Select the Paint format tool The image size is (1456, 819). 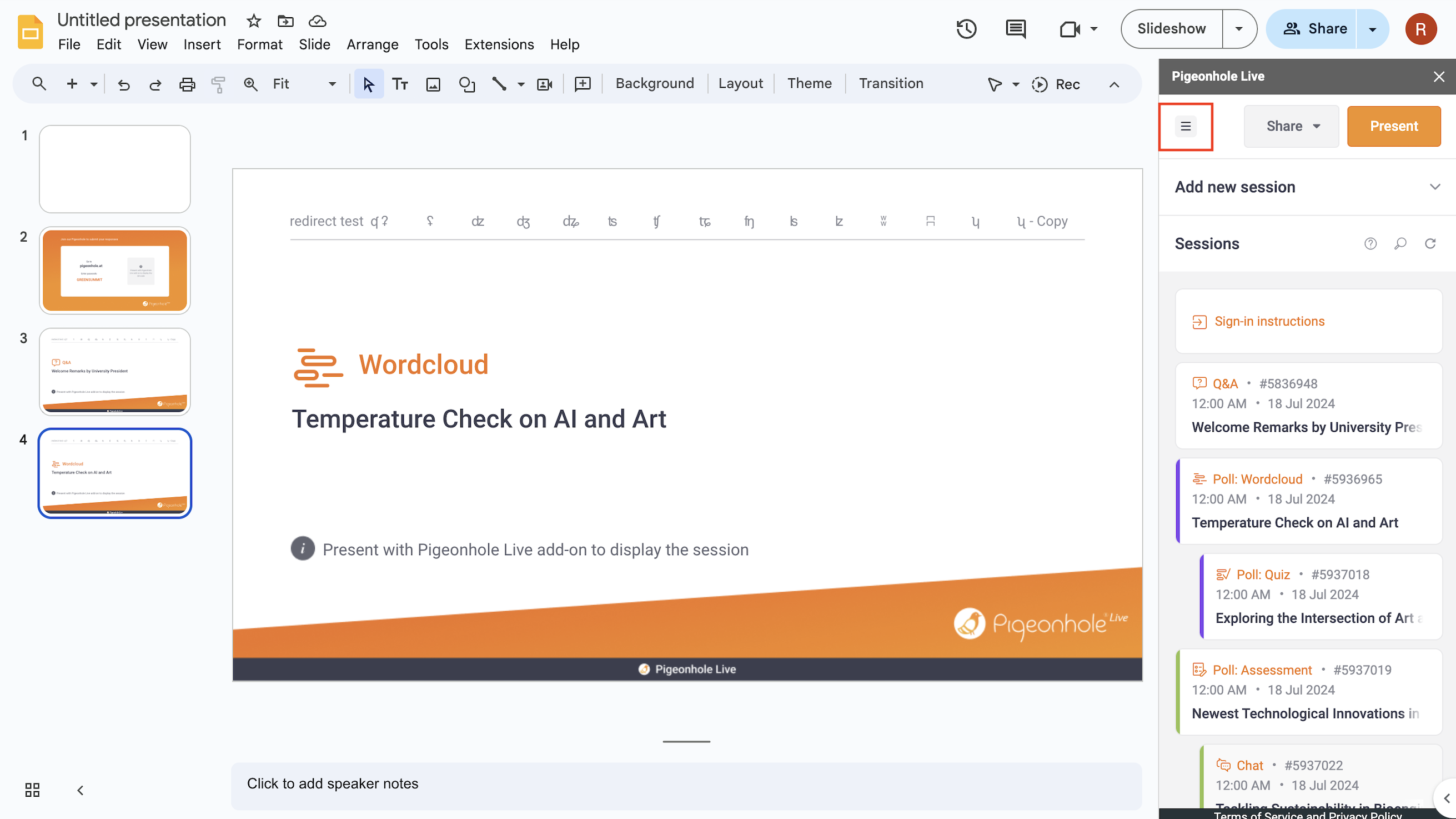coord(218,84)
